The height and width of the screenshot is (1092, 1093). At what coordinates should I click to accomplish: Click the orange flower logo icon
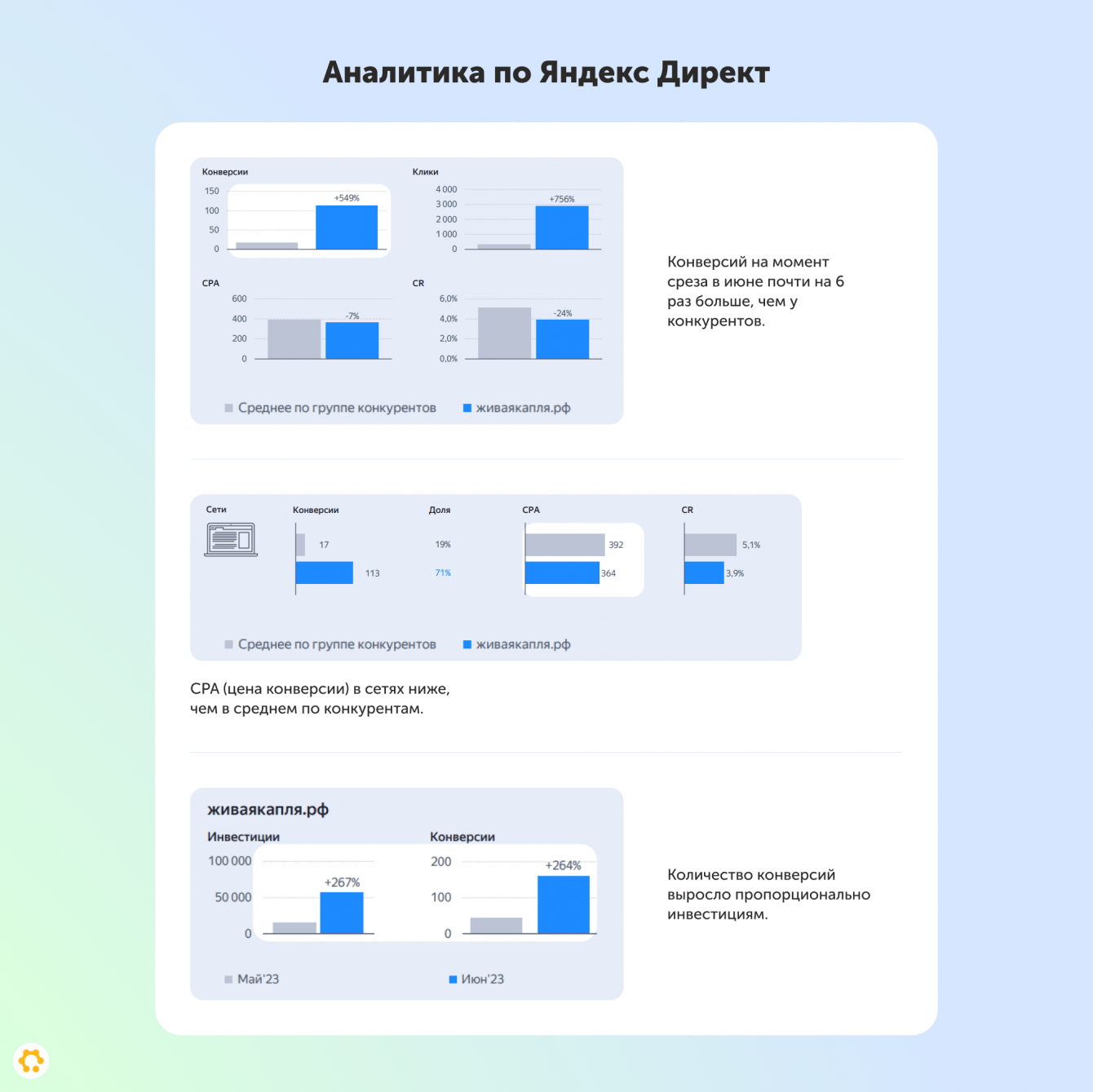[31, 1061]
